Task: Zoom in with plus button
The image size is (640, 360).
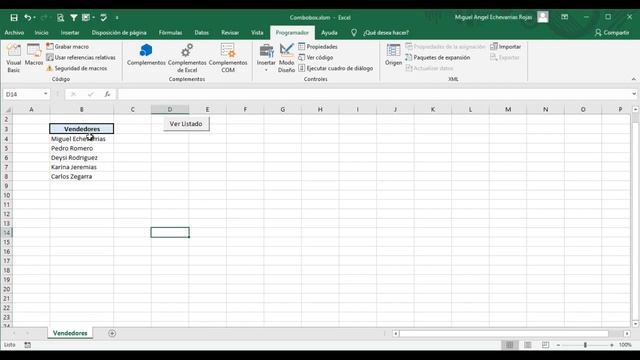Action: point(611,345)
